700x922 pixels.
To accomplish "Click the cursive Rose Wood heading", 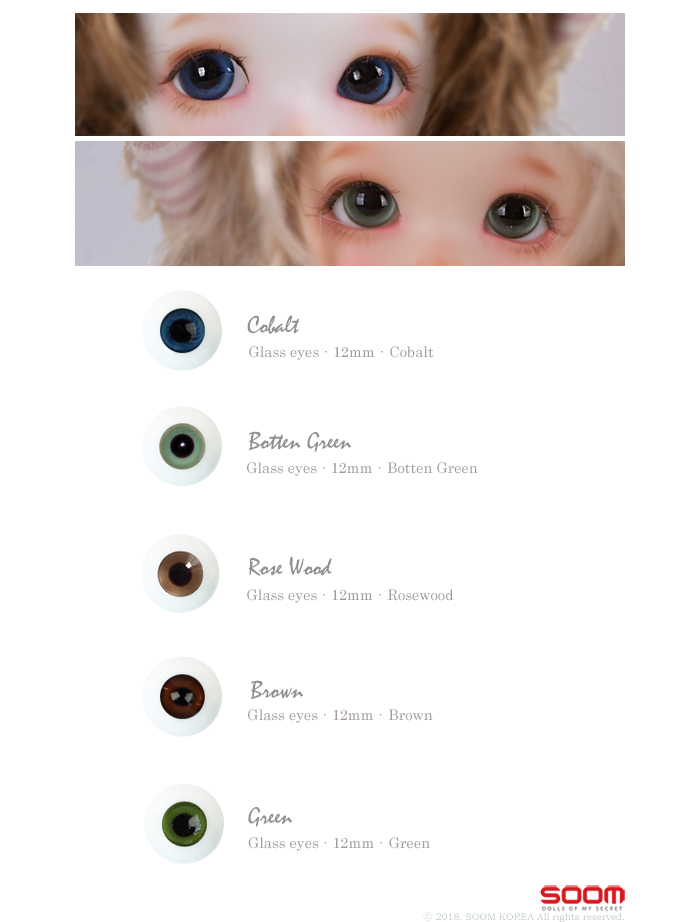I will (x=289, y=567).
